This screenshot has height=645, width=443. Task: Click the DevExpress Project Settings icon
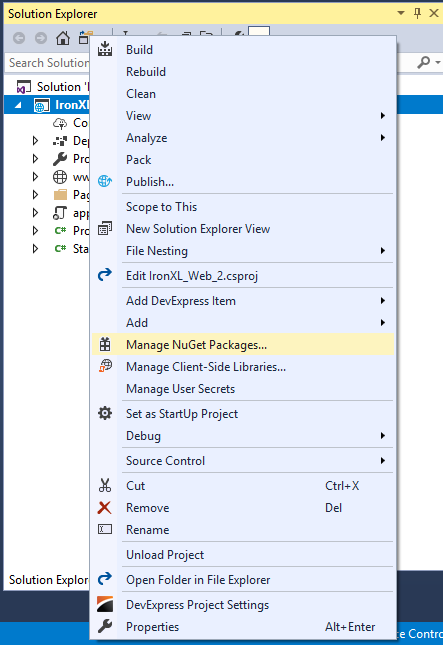click(x=105, y=604)
